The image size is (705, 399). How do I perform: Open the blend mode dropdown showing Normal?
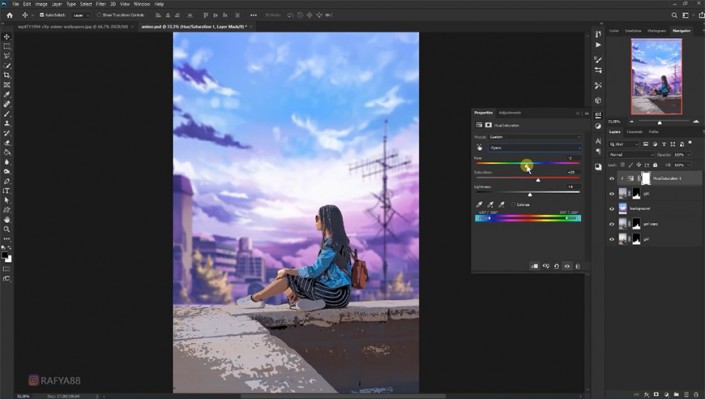[x=631, y=154]
